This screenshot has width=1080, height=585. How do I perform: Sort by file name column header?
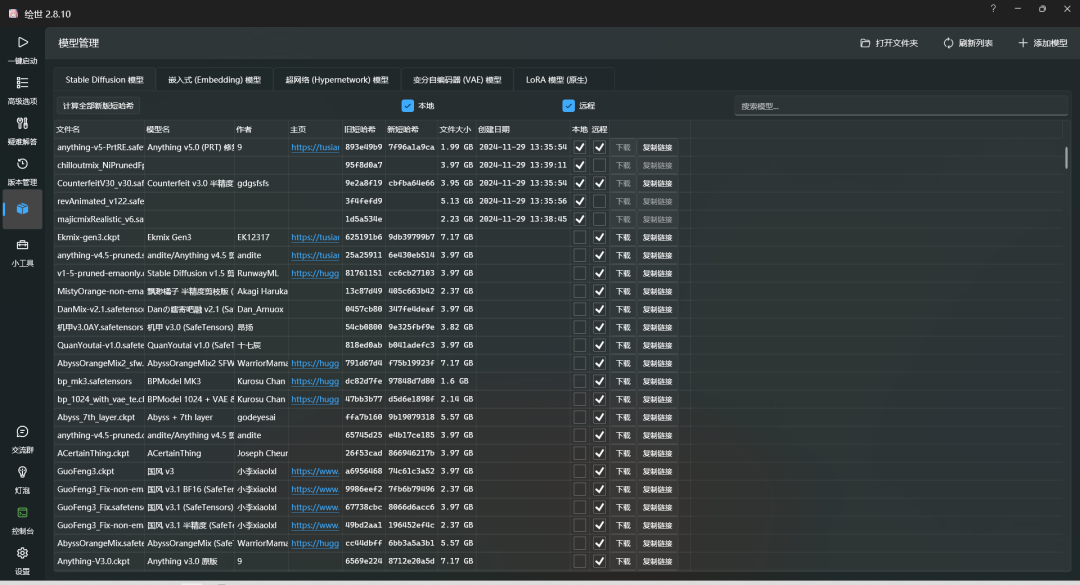click(99, 130)
